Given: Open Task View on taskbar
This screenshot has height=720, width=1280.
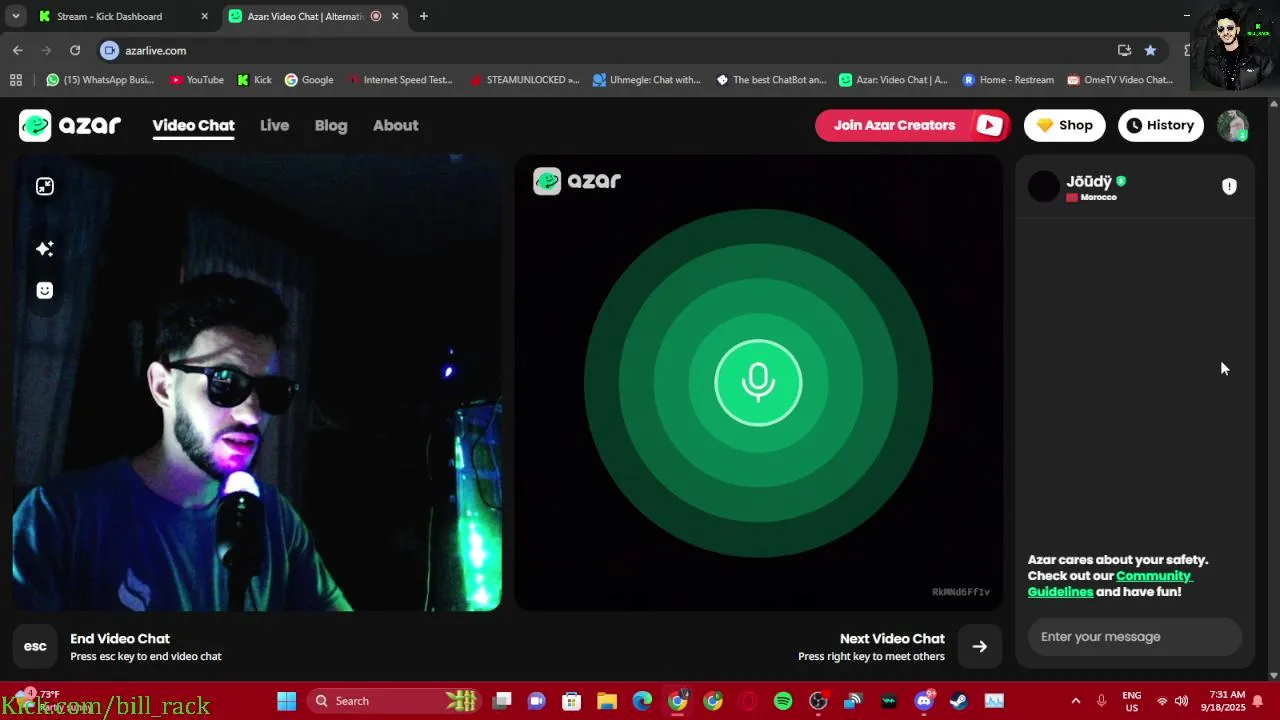Looking at the screenshot, I should pyautogui.click(x=502, y=701).
